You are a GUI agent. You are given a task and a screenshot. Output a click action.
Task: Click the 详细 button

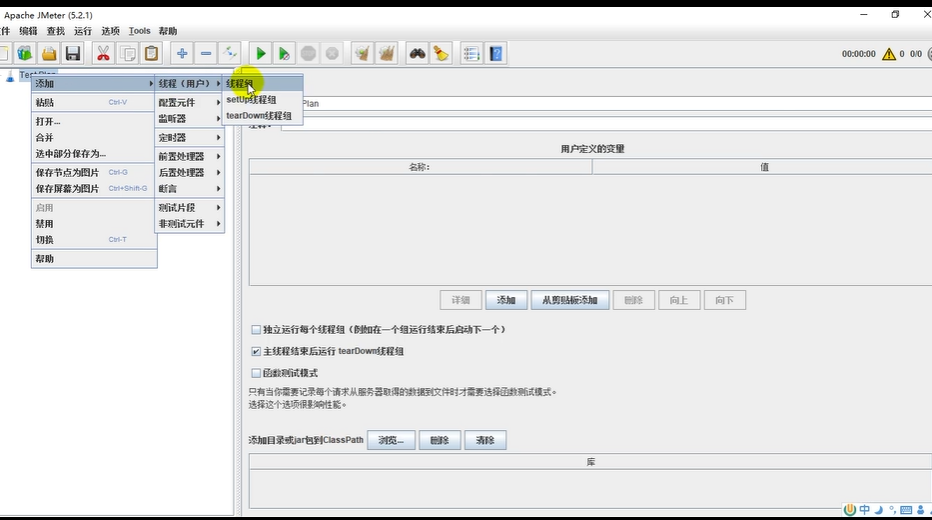(461, 300)
